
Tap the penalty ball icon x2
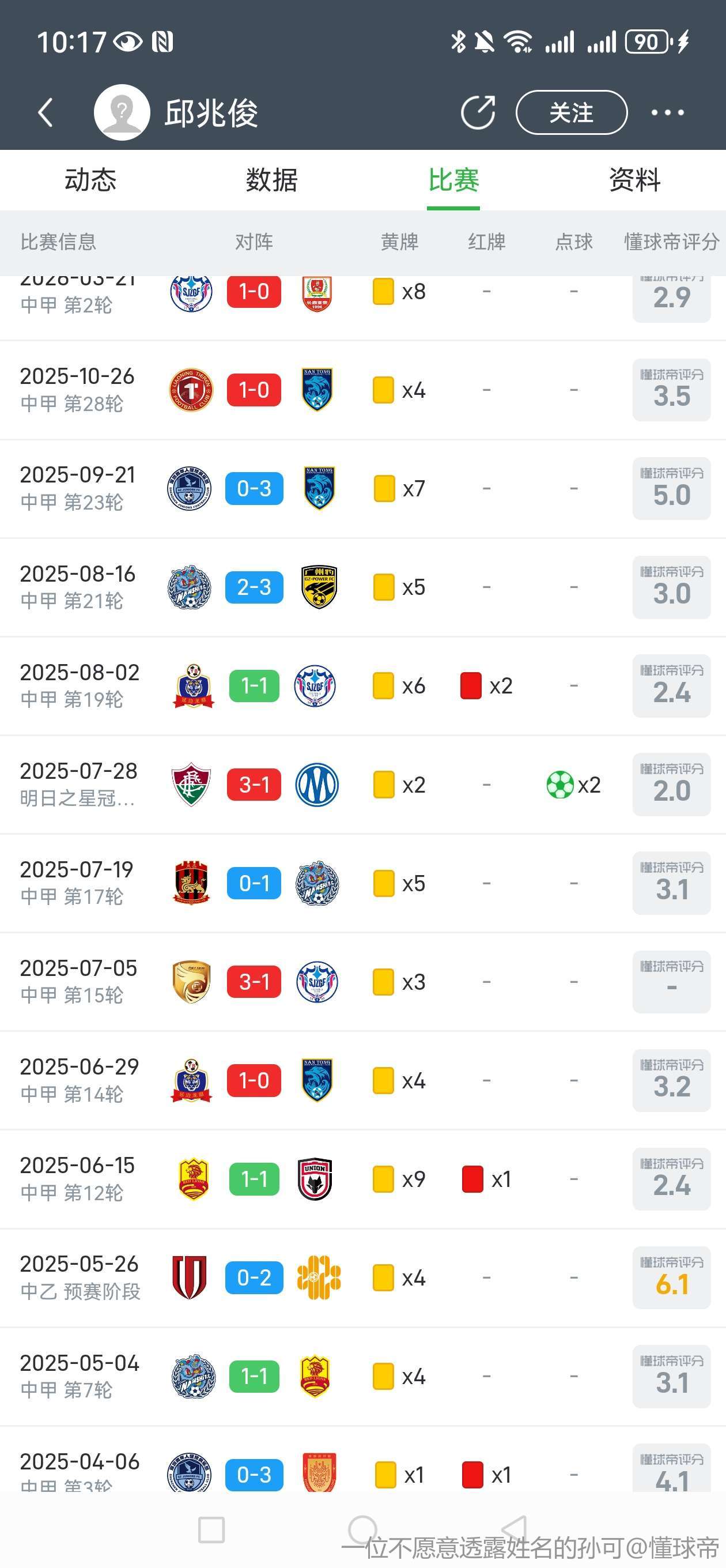[560, 785]
